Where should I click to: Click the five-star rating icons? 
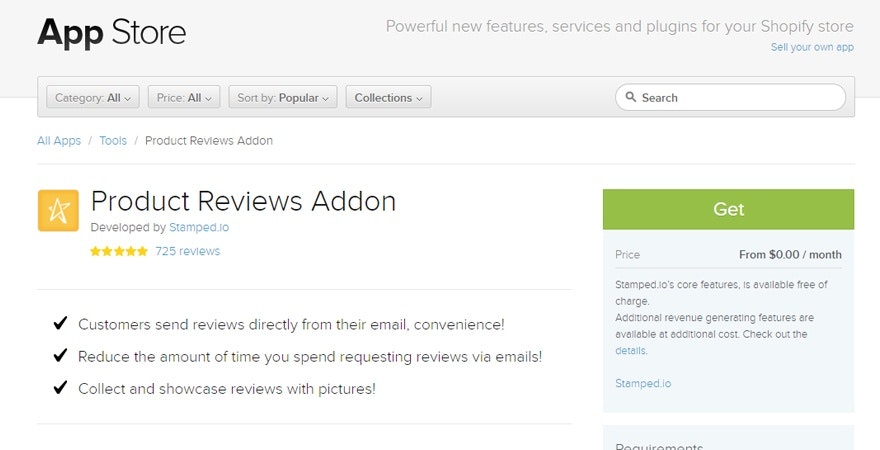(118, 252)
